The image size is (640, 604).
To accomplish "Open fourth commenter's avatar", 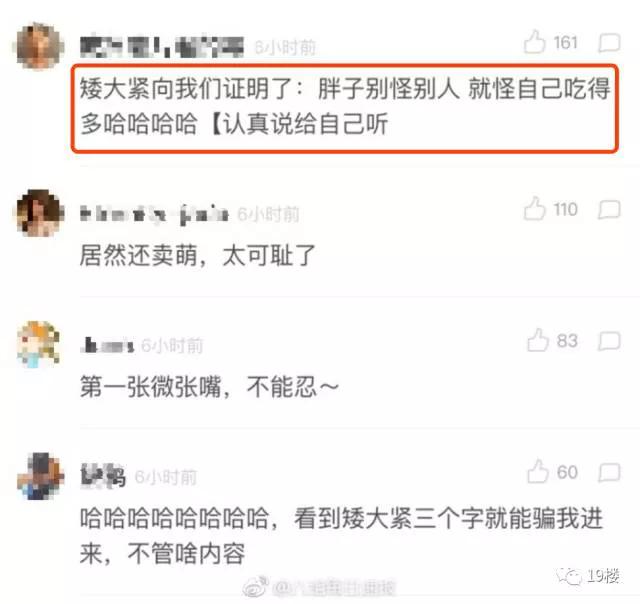I will [x=40, y=476].
